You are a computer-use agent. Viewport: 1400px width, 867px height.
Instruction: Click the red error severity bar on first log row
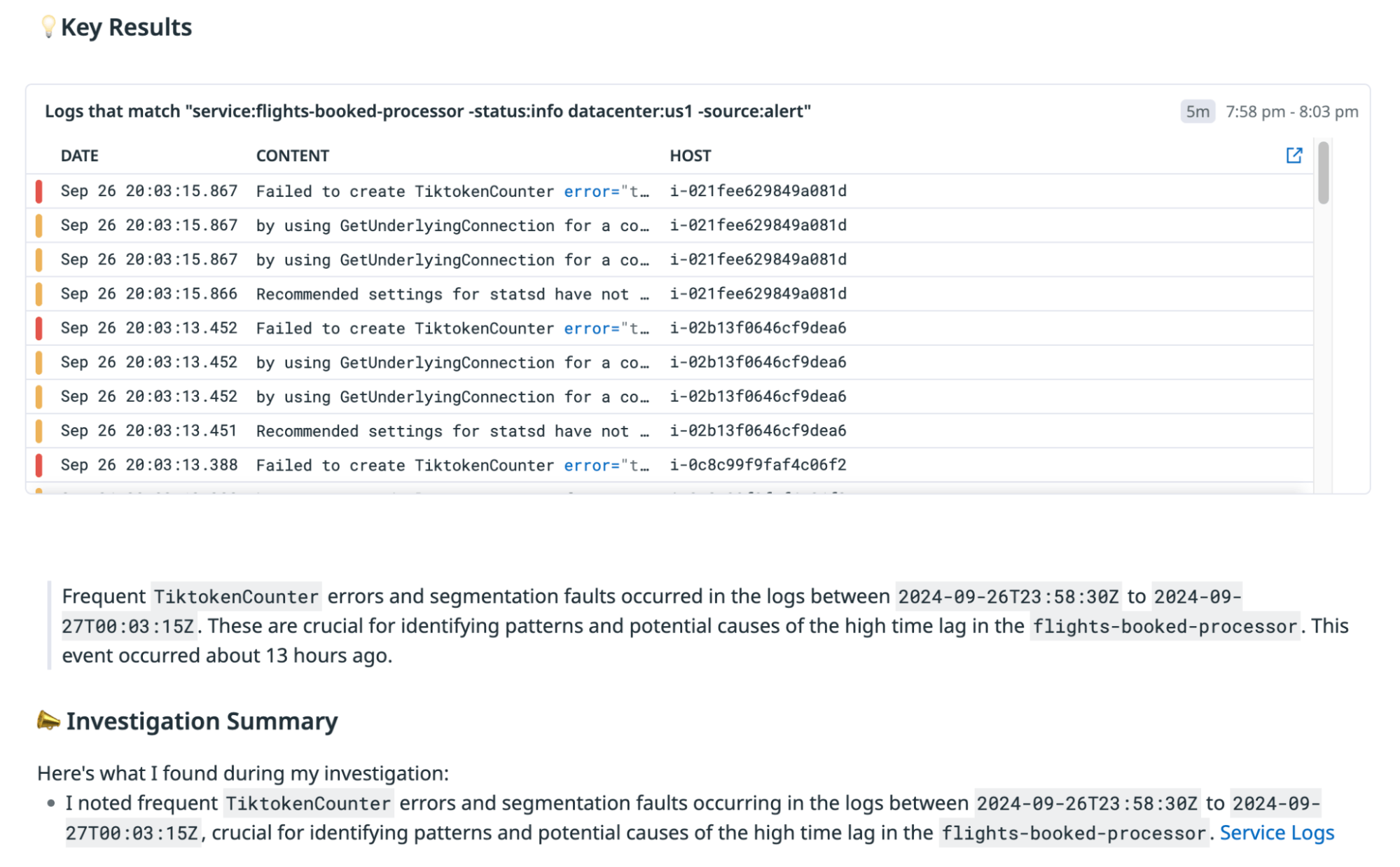(39, 190)
